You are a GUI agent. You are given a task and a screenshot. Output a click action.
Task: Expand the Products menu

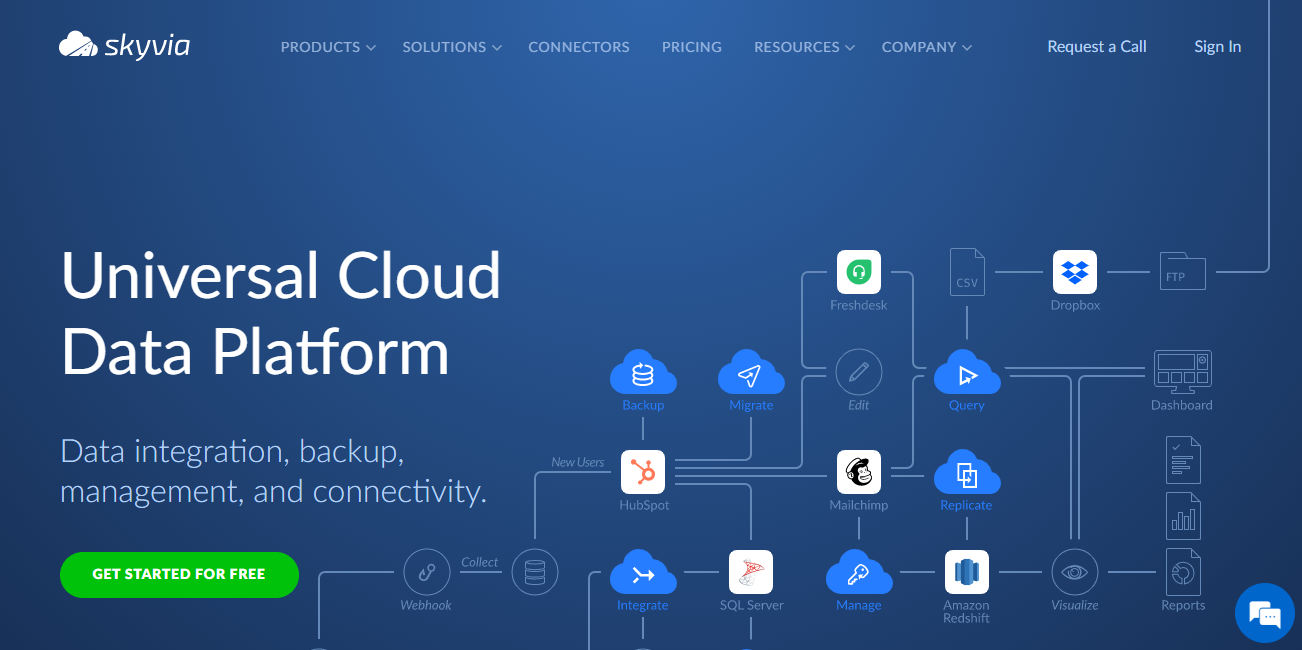click(328, 47)
